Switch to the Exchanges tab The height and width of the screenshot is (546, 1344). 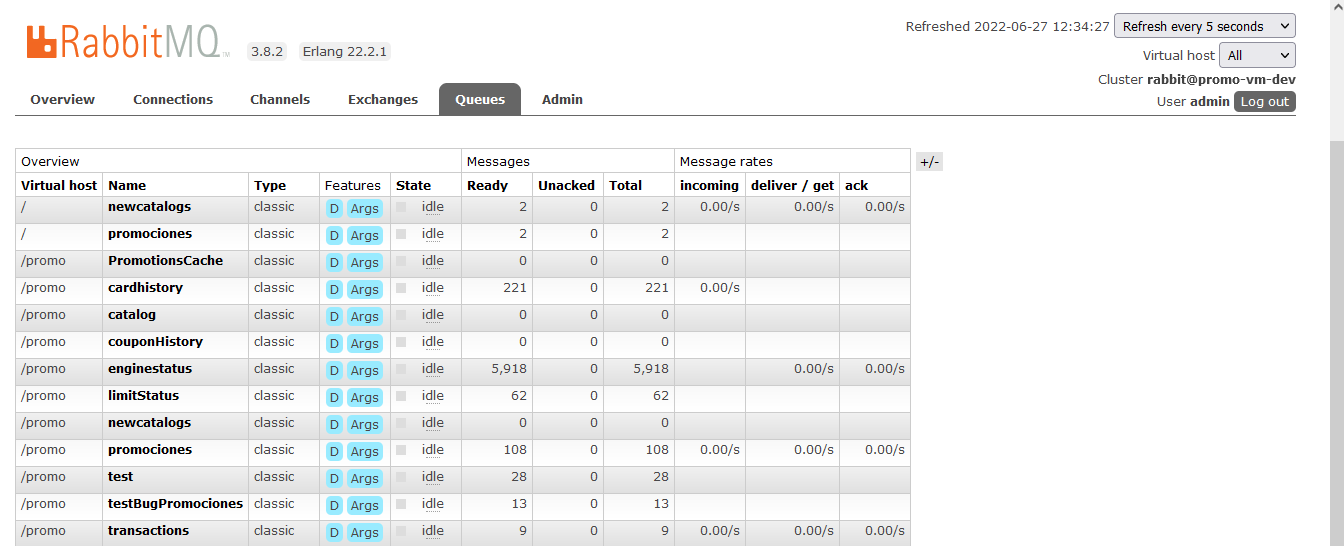tap(383, 99)
